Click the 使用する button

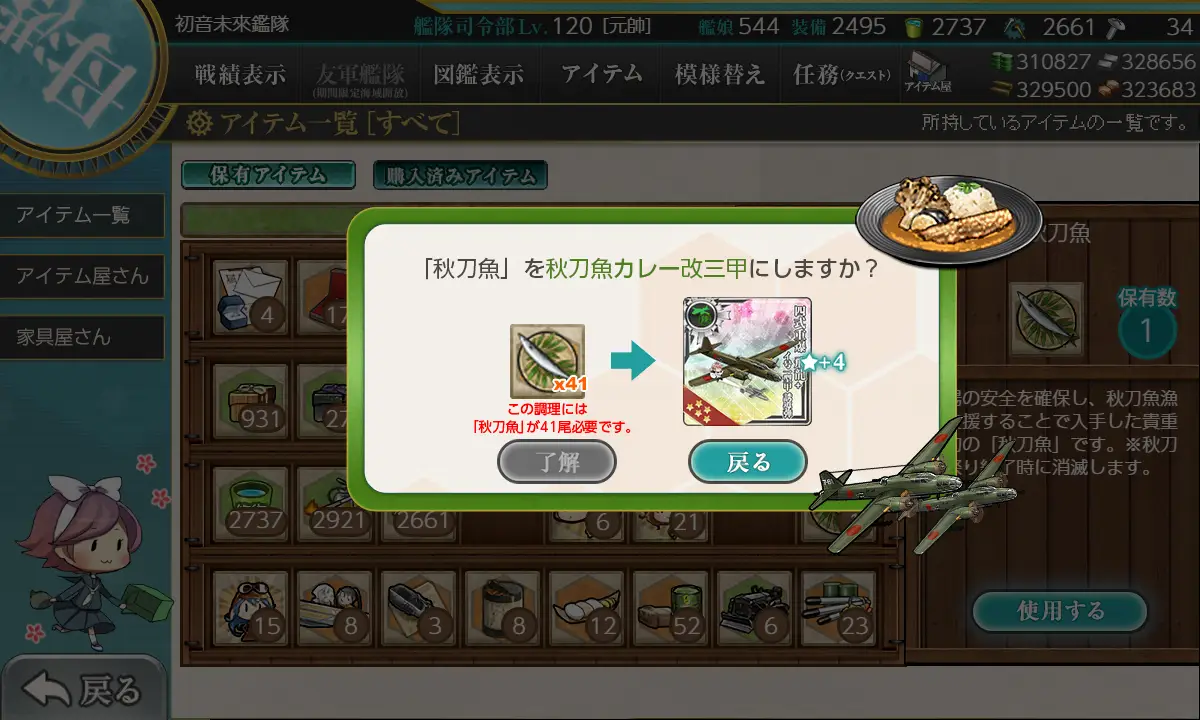coord(1060,611)
